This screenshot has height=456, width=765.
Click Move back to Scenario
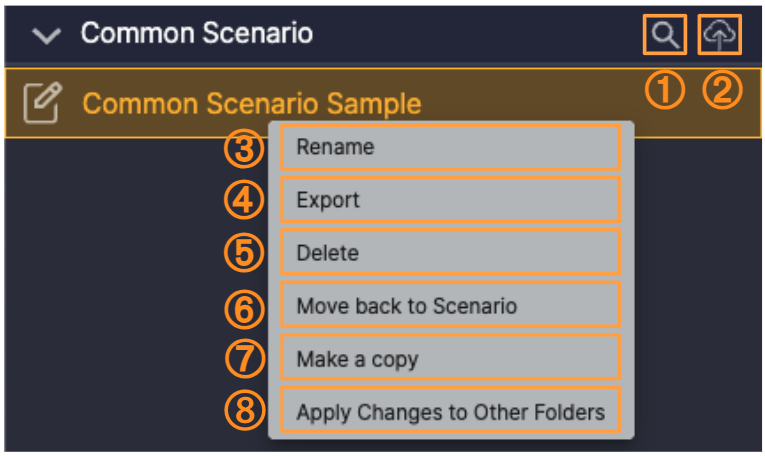(x=450, y=306)
